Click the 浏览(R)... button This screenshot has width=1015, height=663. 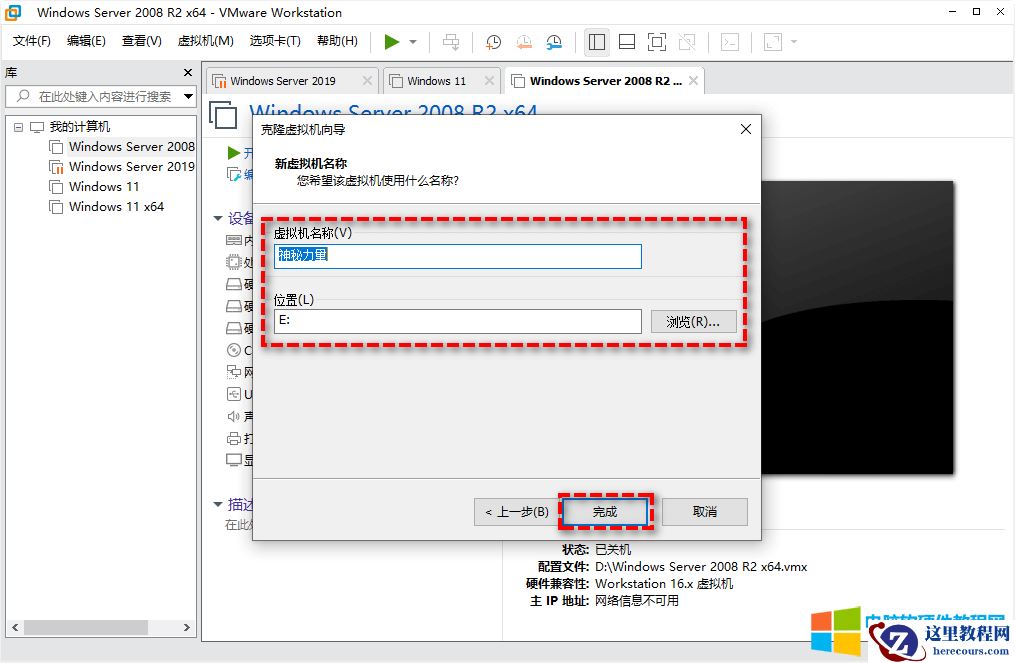click(693, 322)
